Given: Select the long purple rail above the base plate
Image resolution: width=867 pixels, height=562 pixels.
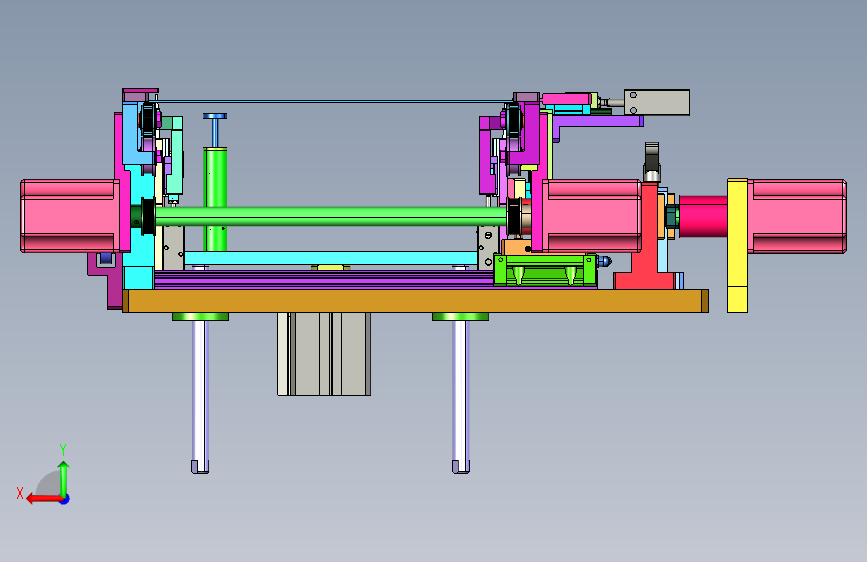Looking at the screenshot, I should pyautogui.click(x=324, y=279).
